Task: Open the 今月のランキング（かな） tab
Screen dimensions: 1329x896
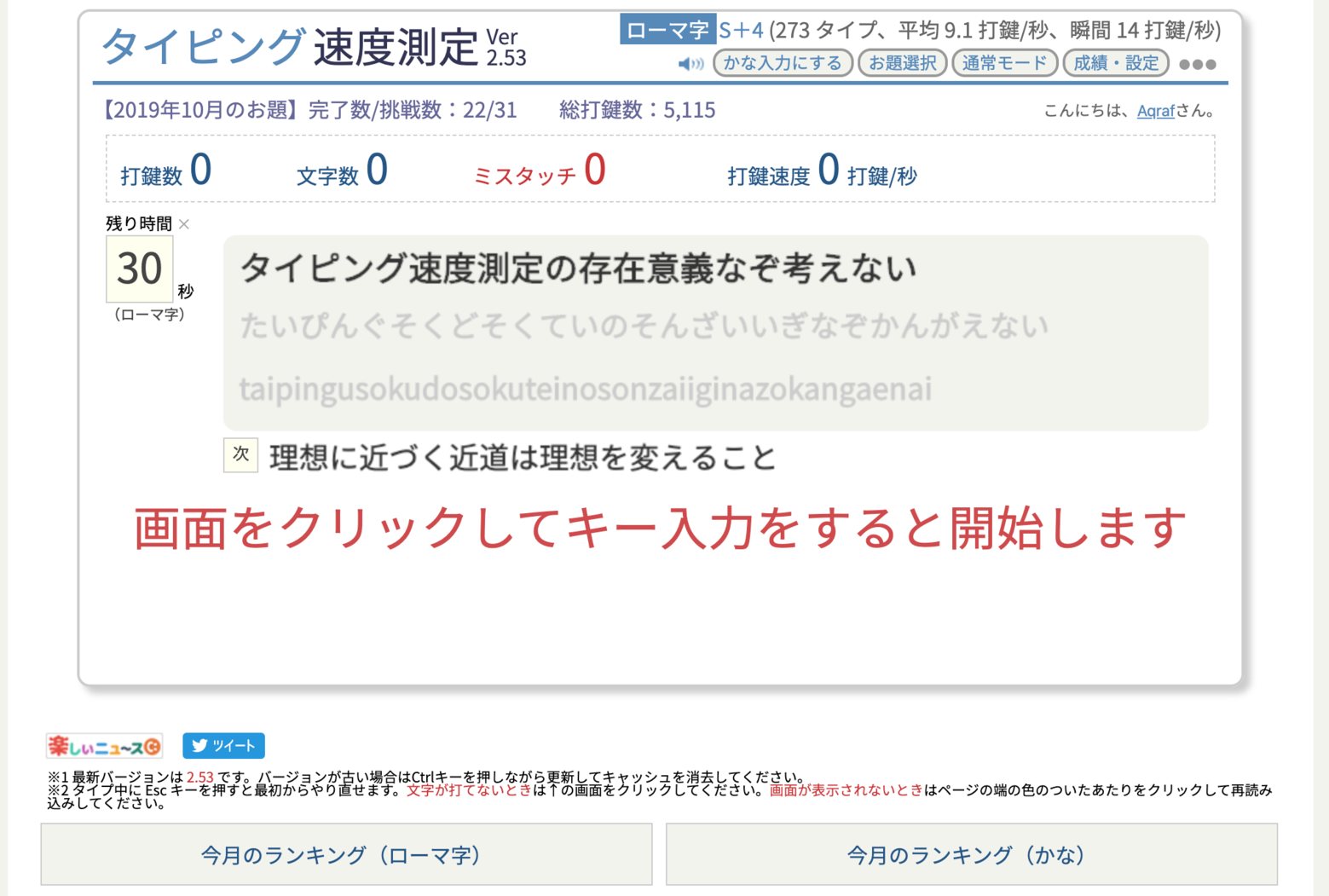Action: (971, 854)
